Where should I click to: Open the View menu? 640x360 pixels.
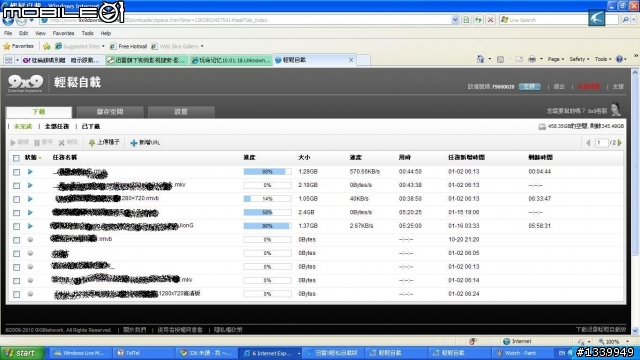(x=40, y=33)
